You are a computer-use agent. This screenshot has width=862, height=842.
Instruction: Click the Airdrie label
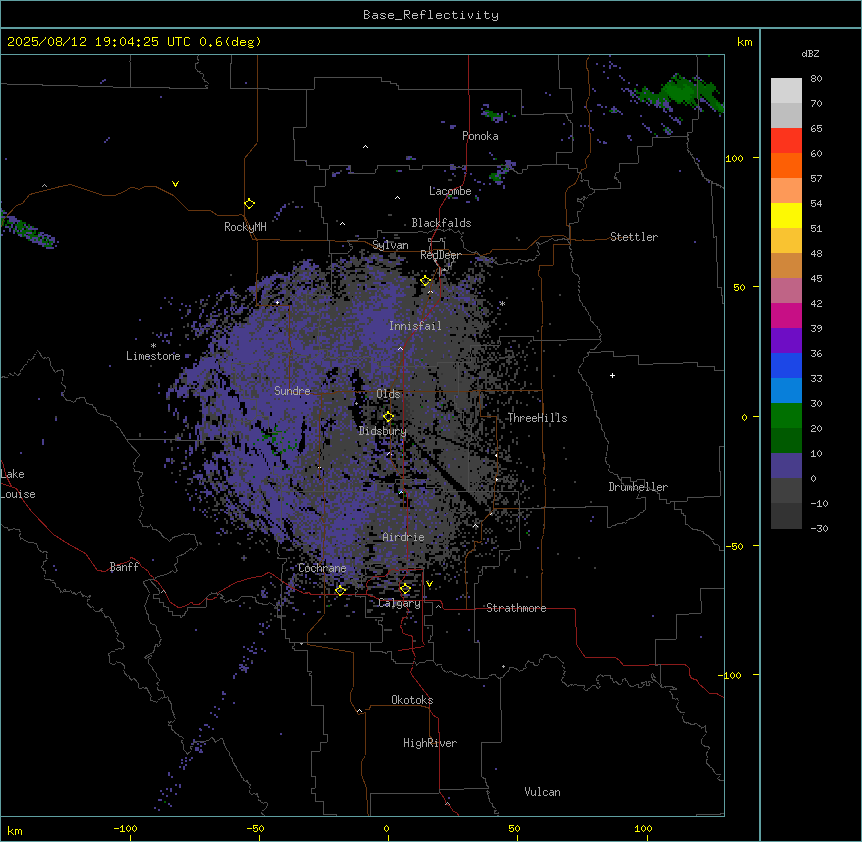(x=403, y=537)
